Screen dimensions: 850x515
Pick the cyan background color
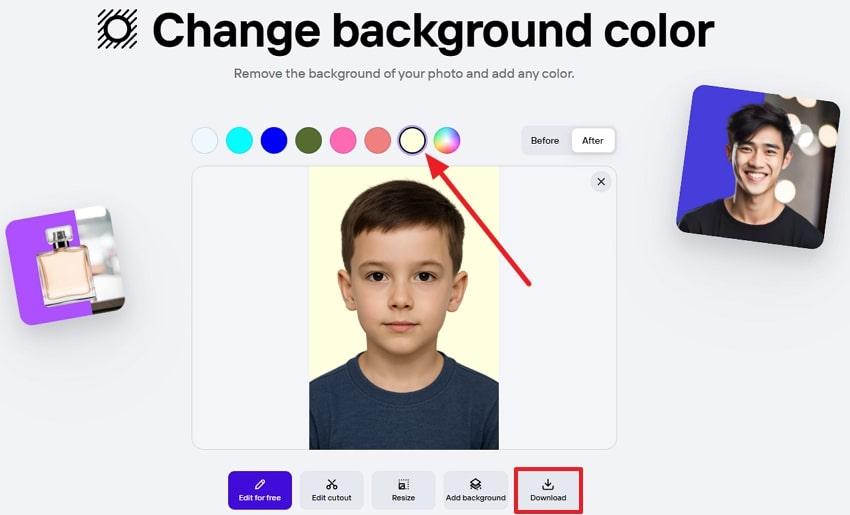coord(239,140)
